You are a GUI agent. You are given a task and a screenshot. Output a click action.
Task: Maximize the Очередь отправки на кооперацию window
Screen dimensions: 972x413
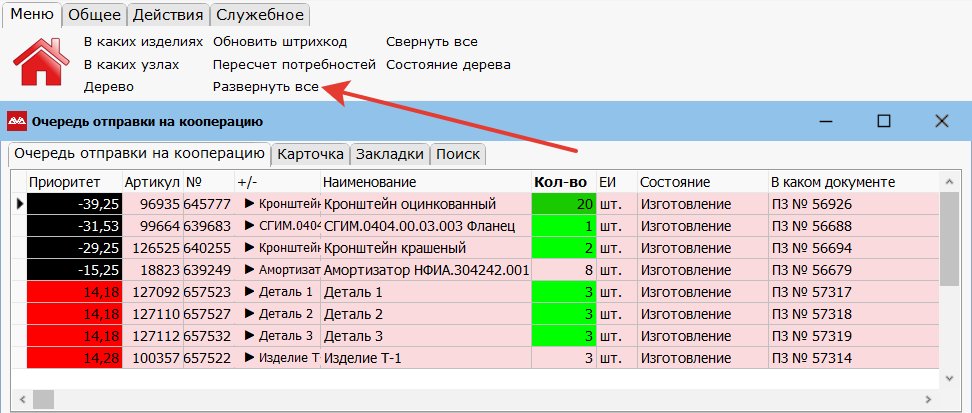pos(883,121)
